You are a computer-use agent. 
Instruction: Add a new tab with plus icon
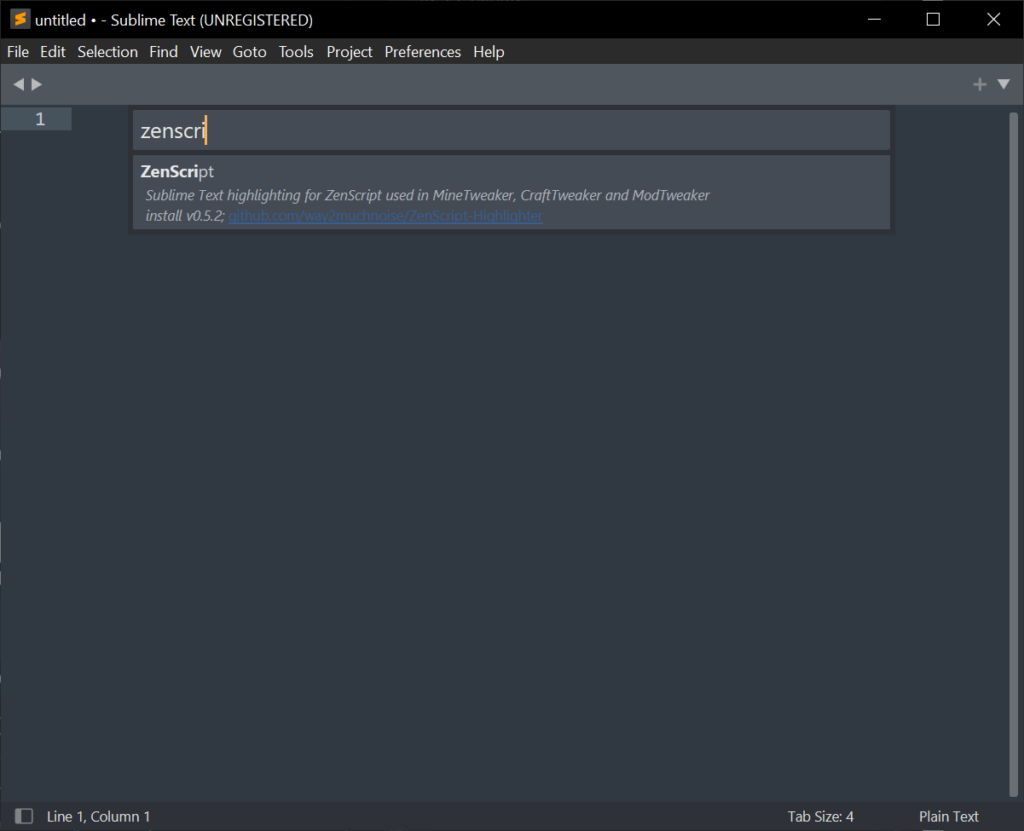979,84
